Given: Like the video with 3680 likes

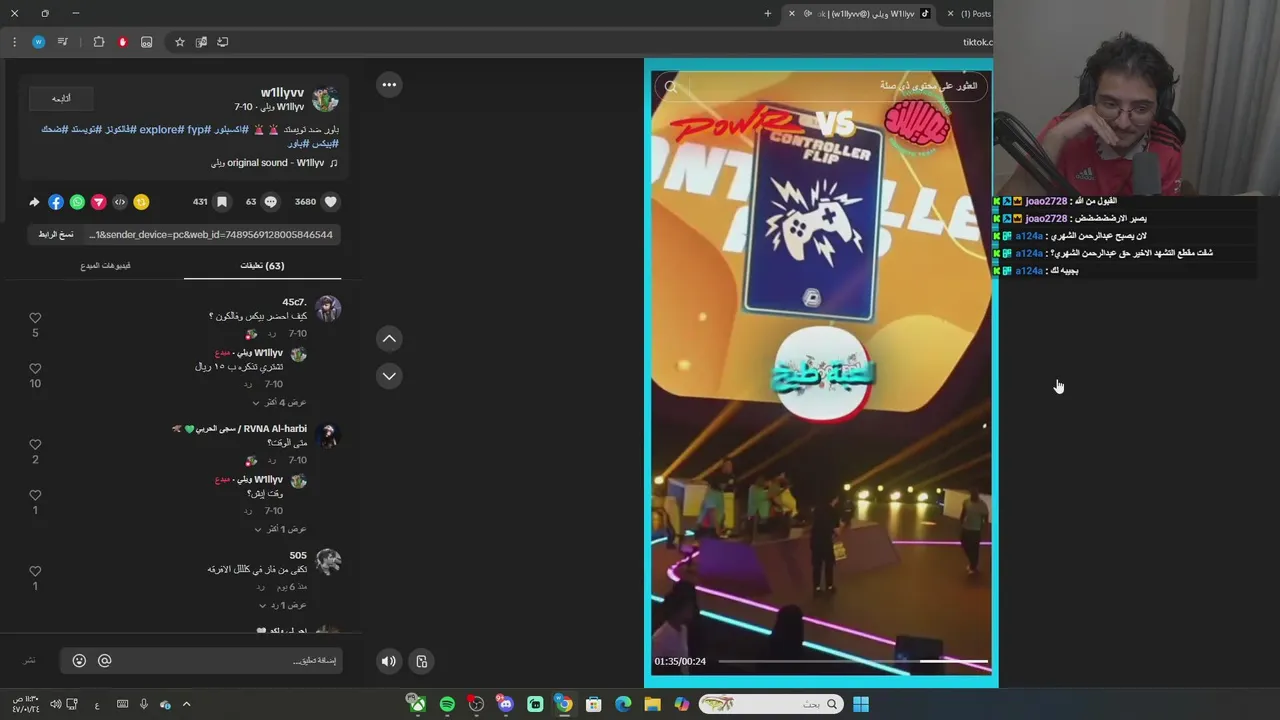Looking at the screenshot, I should tap(331, 202).
